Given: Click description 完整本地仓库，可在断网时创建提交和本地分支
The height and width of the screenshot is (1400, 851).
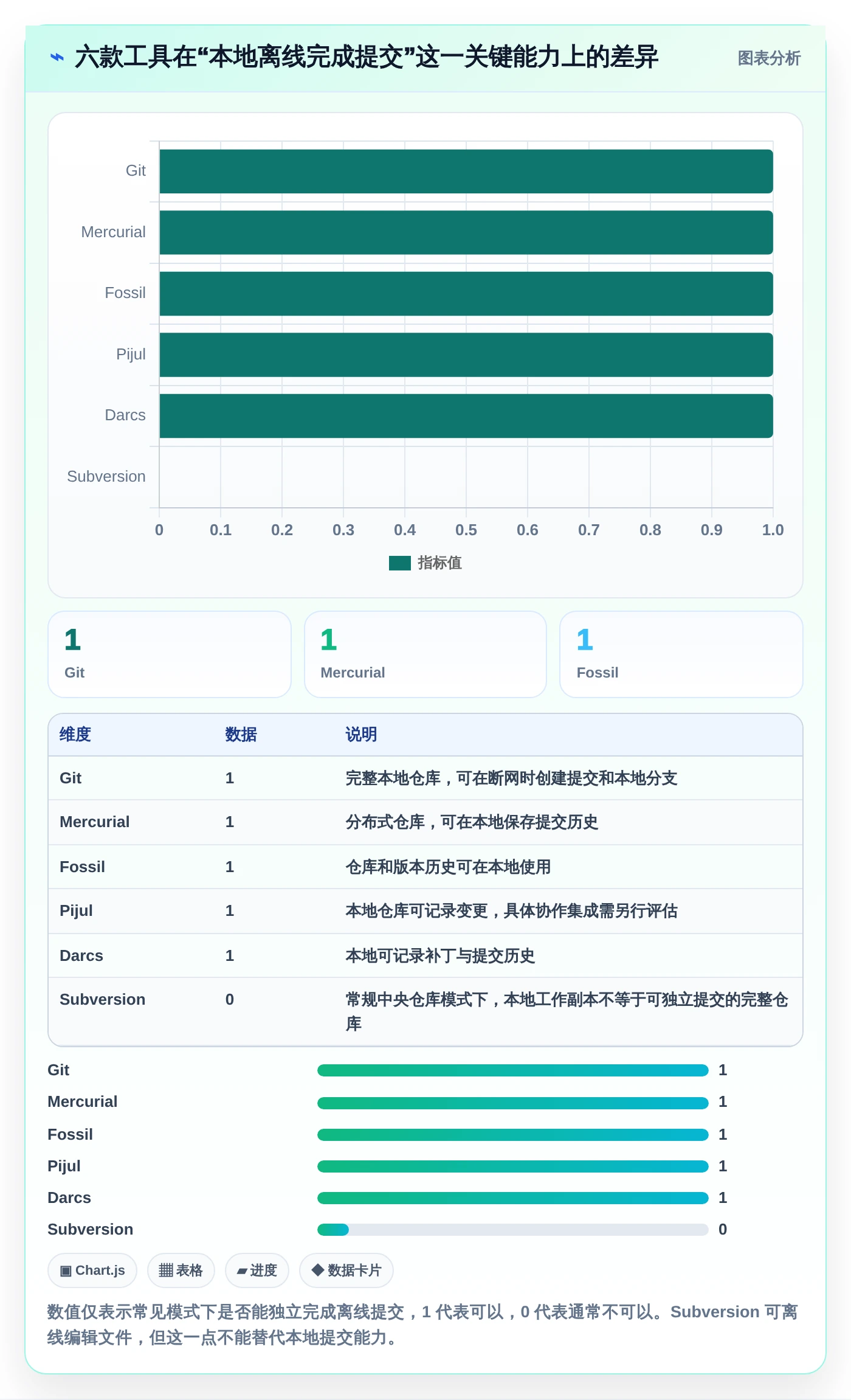Looking at the screenshot, I should point(511,778).
